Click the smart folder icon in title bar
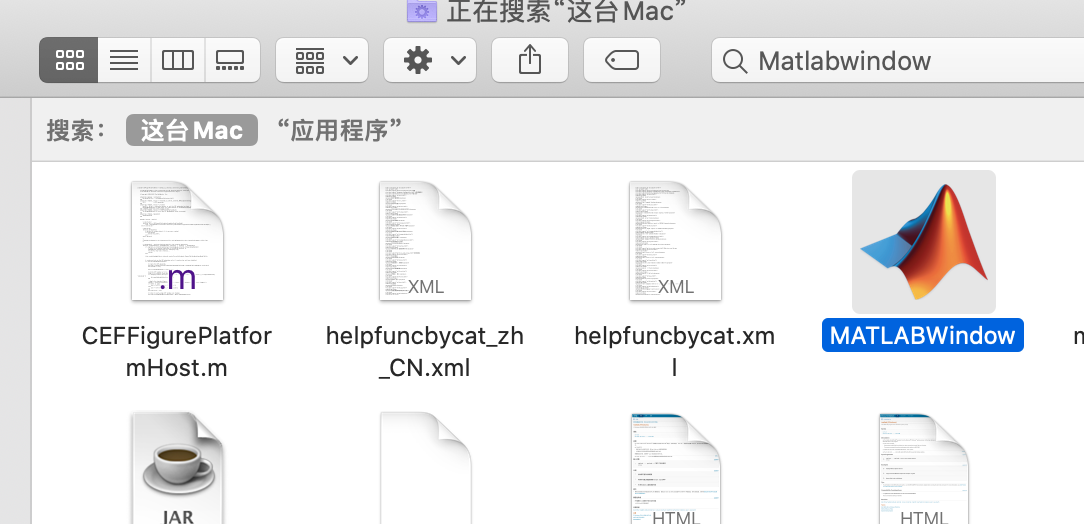The image size is (1084, 524). [422, 10]
